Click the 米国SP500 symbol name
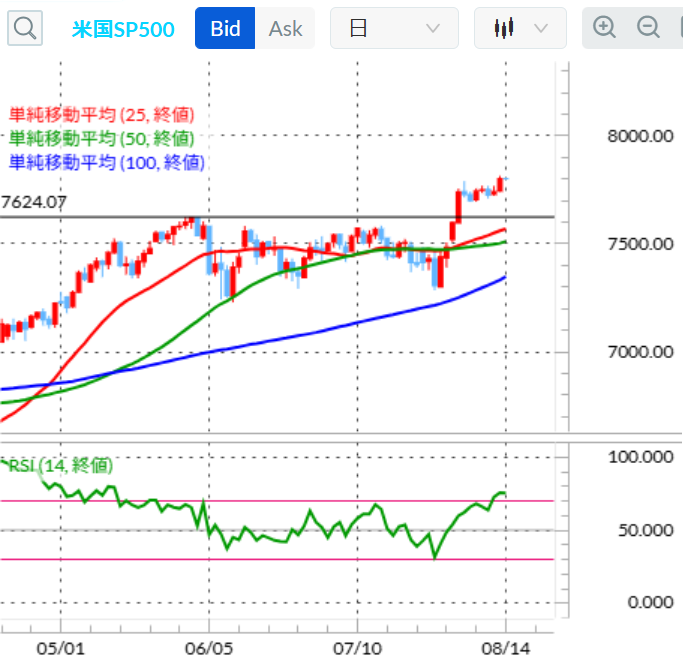Image resolution: width=683 pixels, height=658 pixels. pyautogui.click(x=123, y=29)
